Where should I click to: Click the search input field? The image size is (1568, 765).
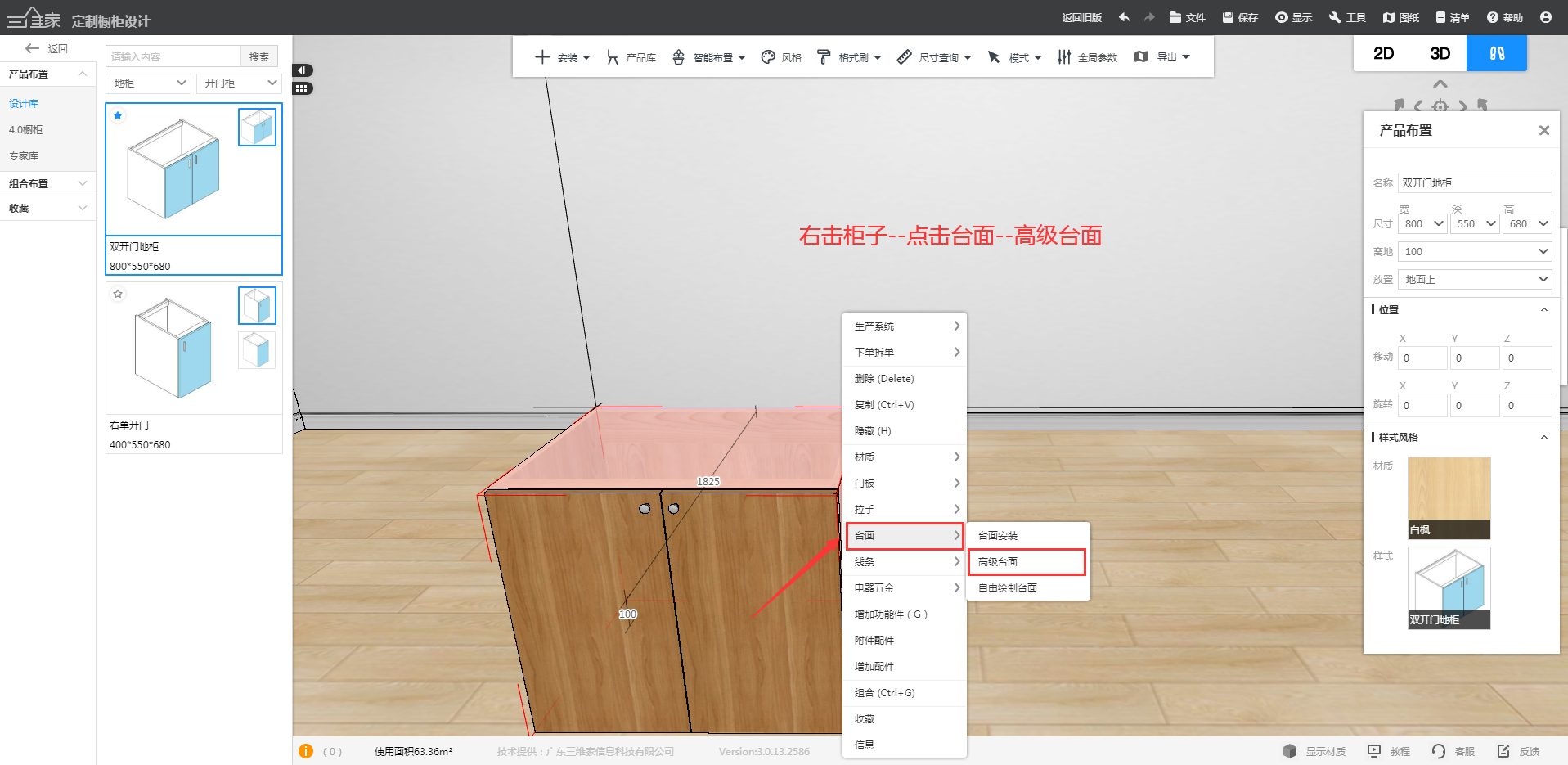point(173,56)
